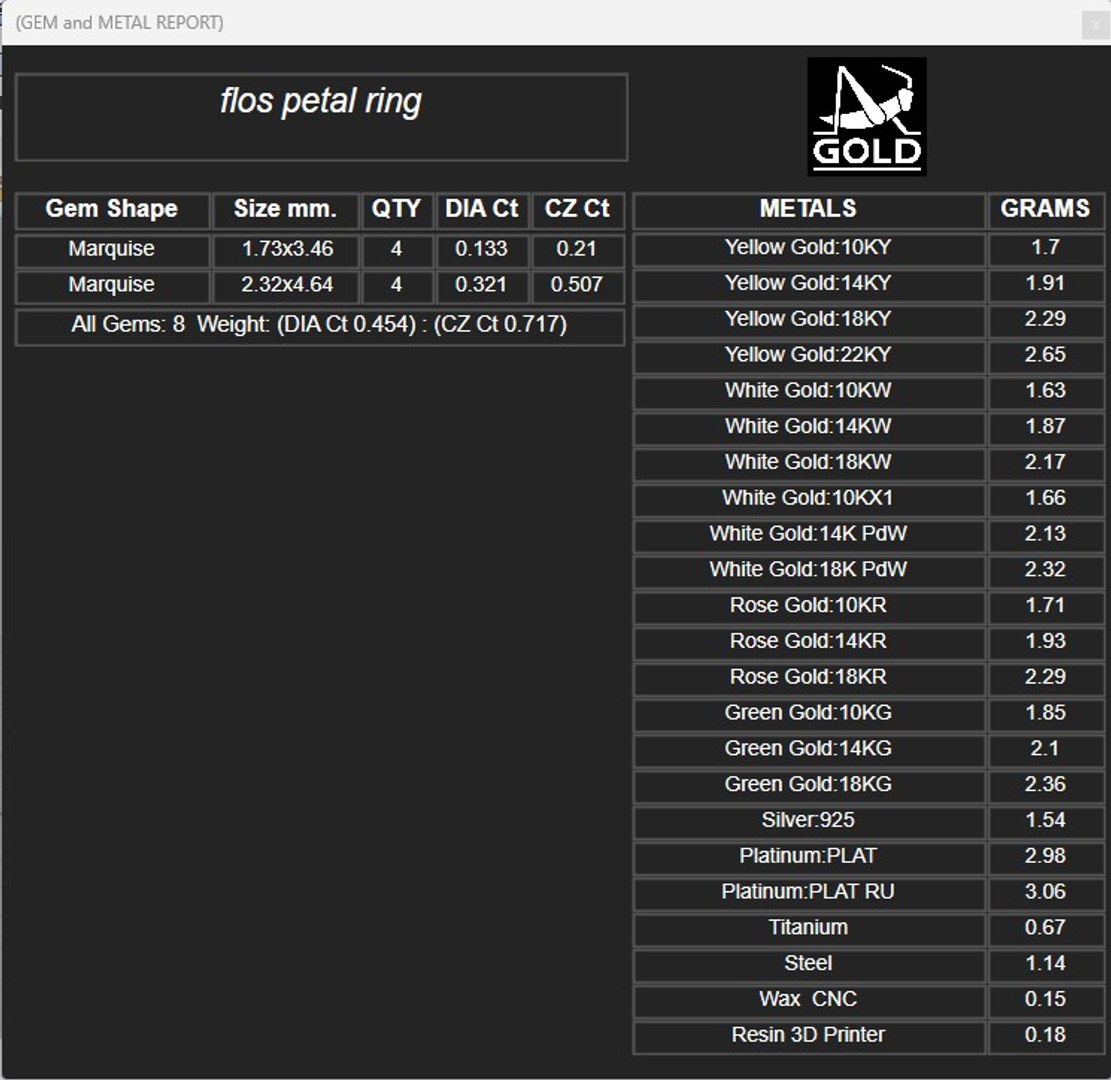Click the 1.85 grams value
This screenshot has width=1111, height=1080.
pyautogui.click(x=1045, y=714)
